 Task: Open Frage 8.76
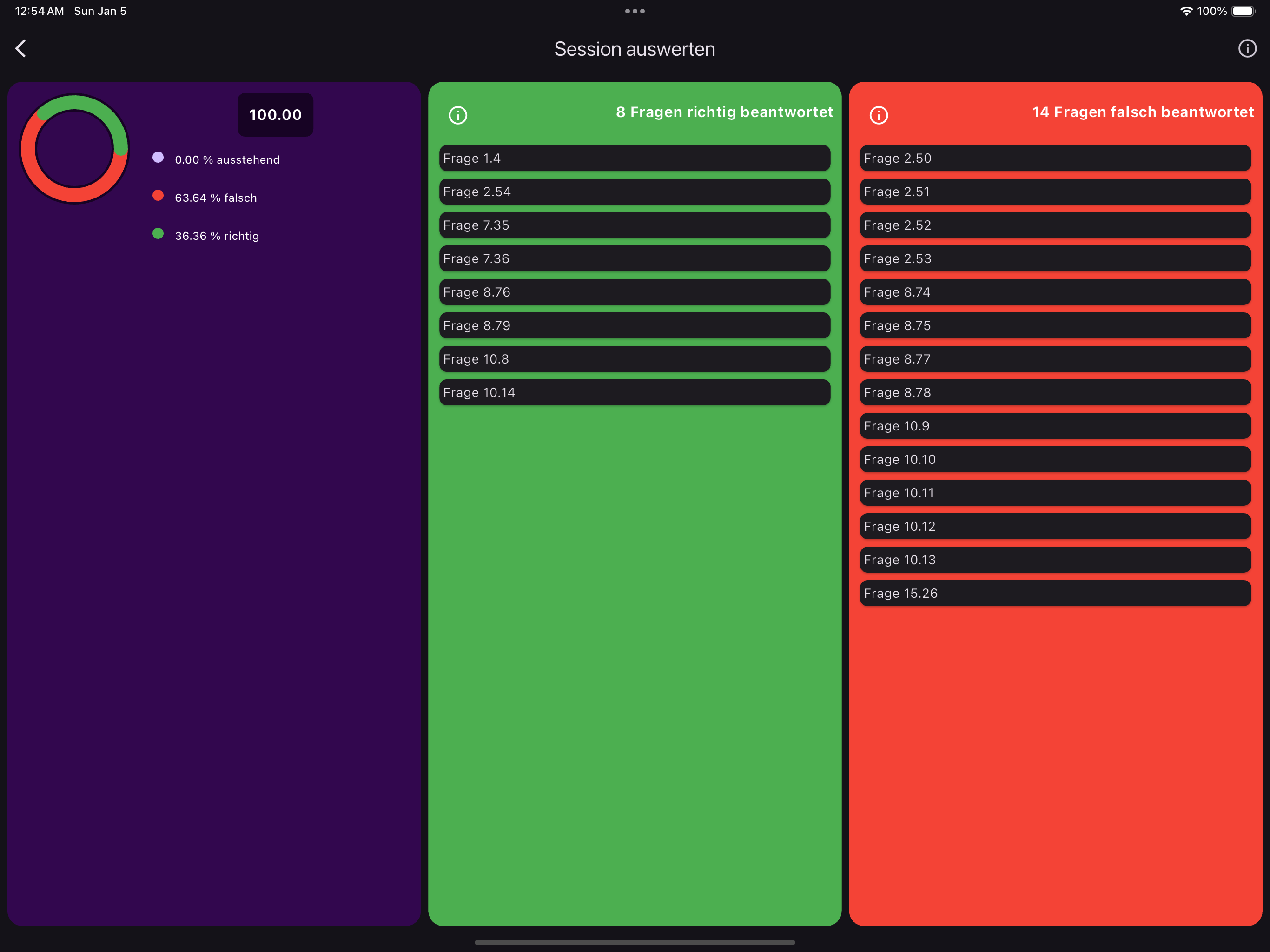(635, 291)
